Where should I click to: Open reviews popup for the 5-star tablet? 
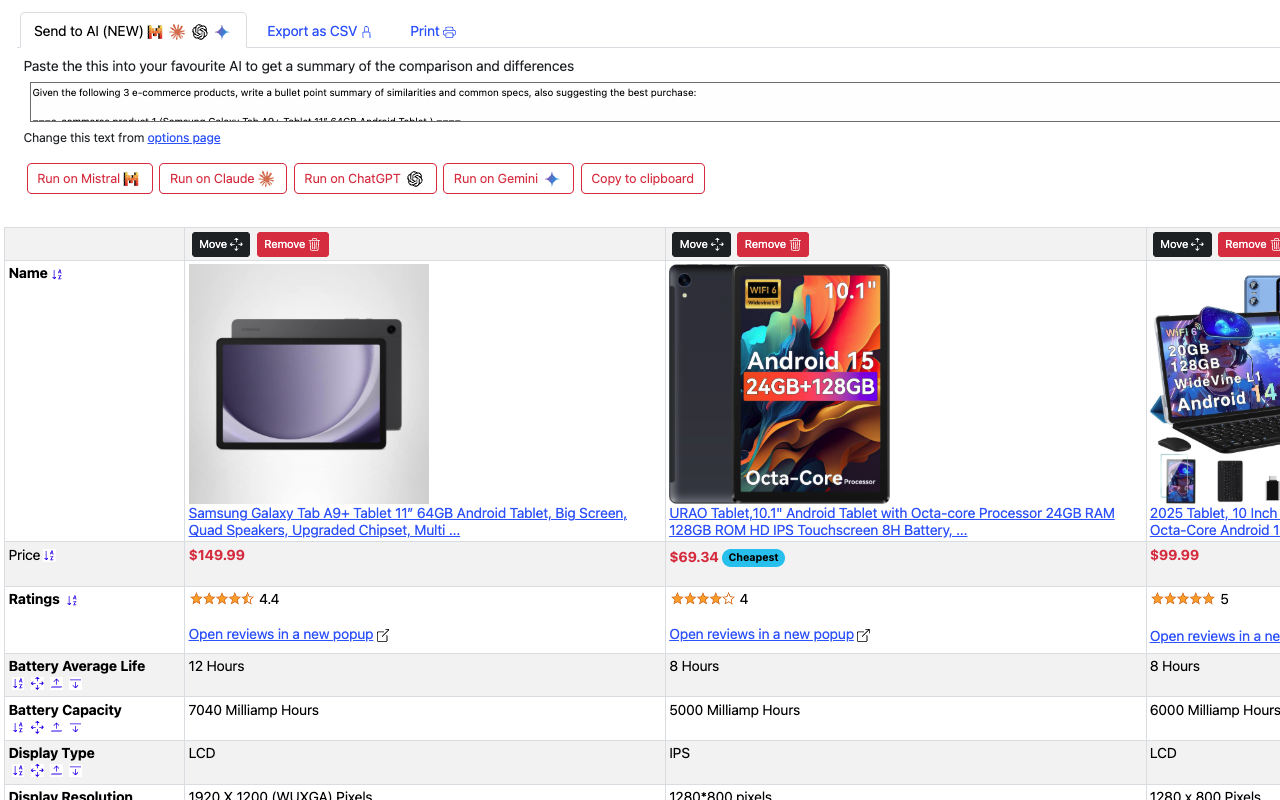[1215, 637]
